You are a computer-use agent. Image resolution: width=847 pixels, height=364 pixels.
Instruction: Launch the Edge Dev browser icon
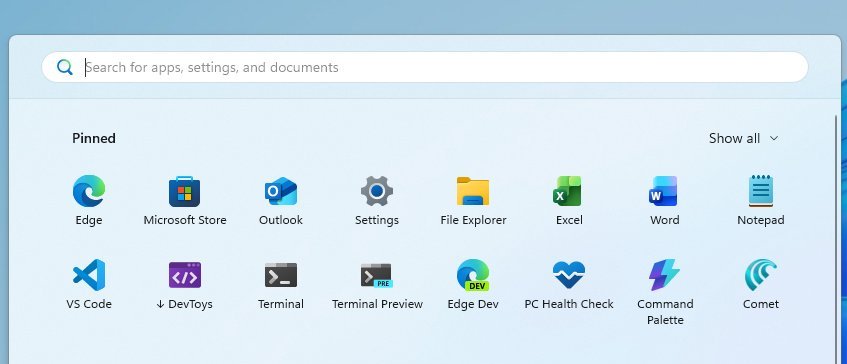(x=473, y=275)
